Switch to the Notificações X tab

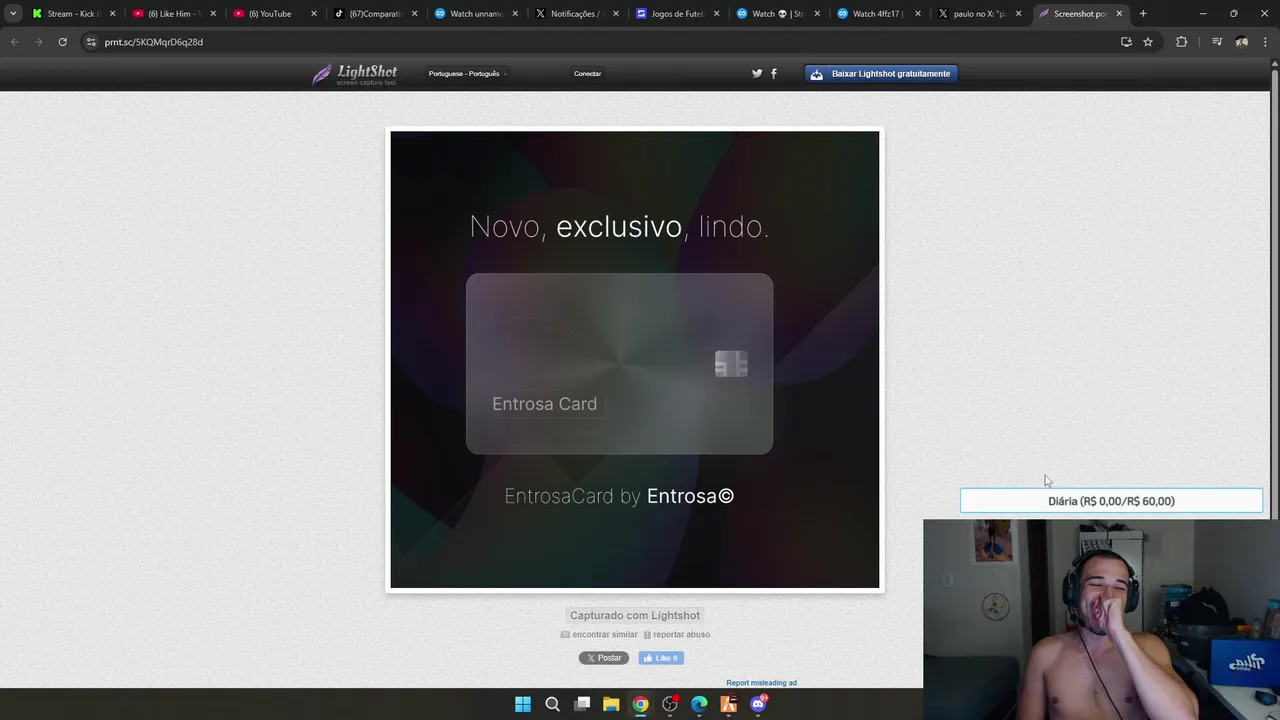point(577,14)
